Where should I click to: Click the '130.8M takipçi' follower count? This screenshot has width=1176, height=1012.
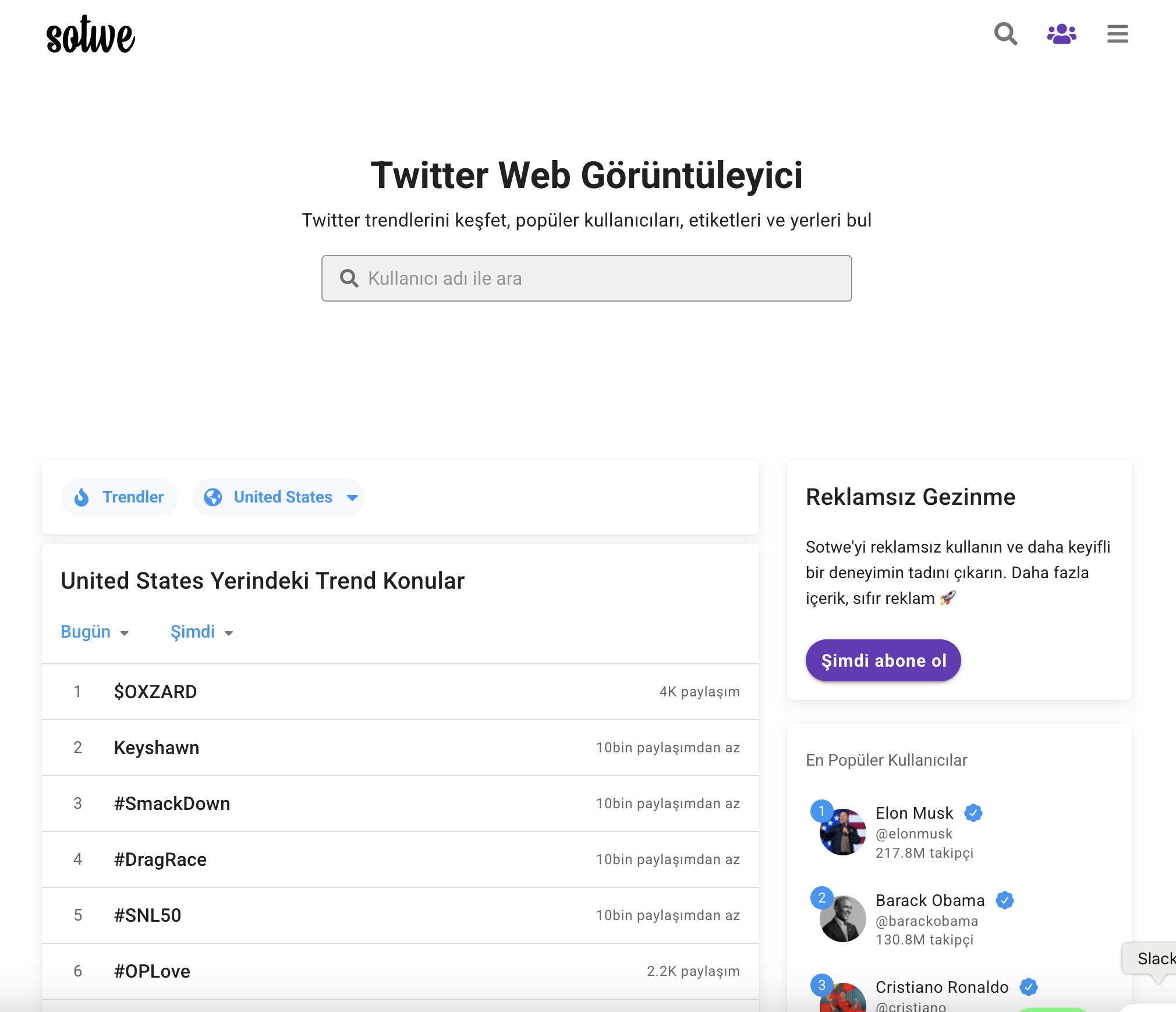[924, 940]
